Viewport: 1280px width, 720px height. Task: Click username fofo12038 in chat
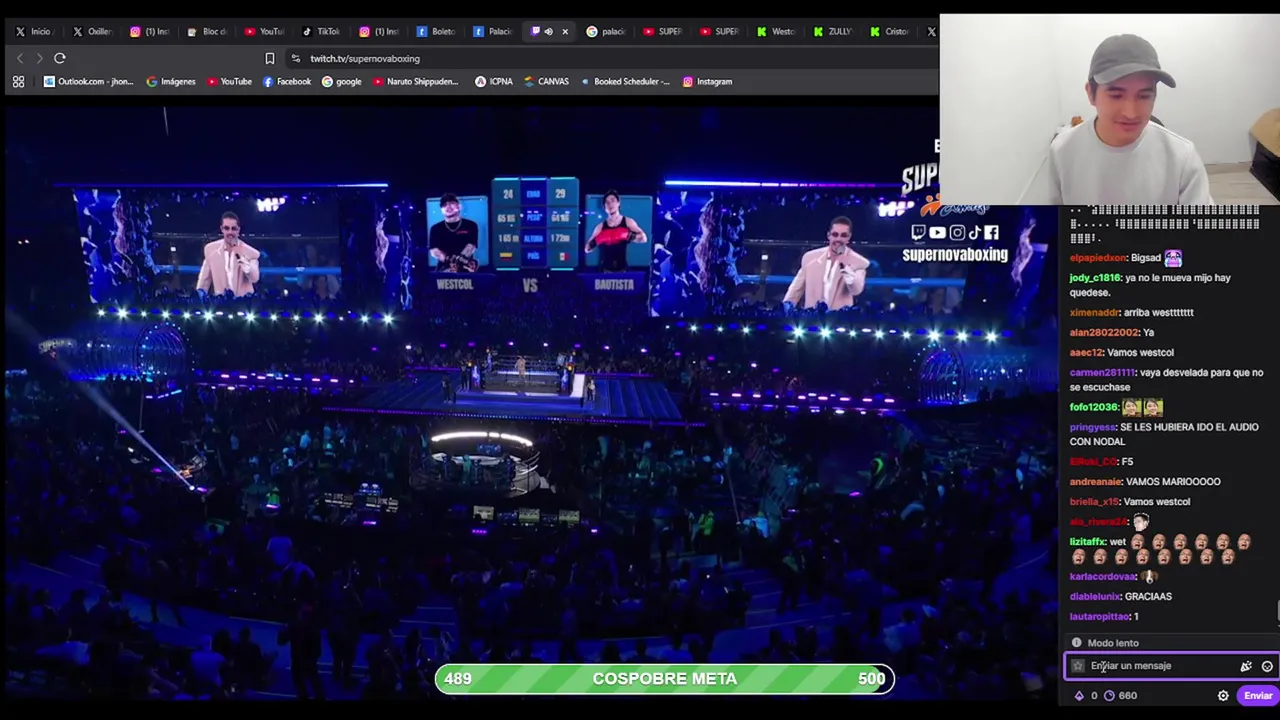coord(1093,407)
